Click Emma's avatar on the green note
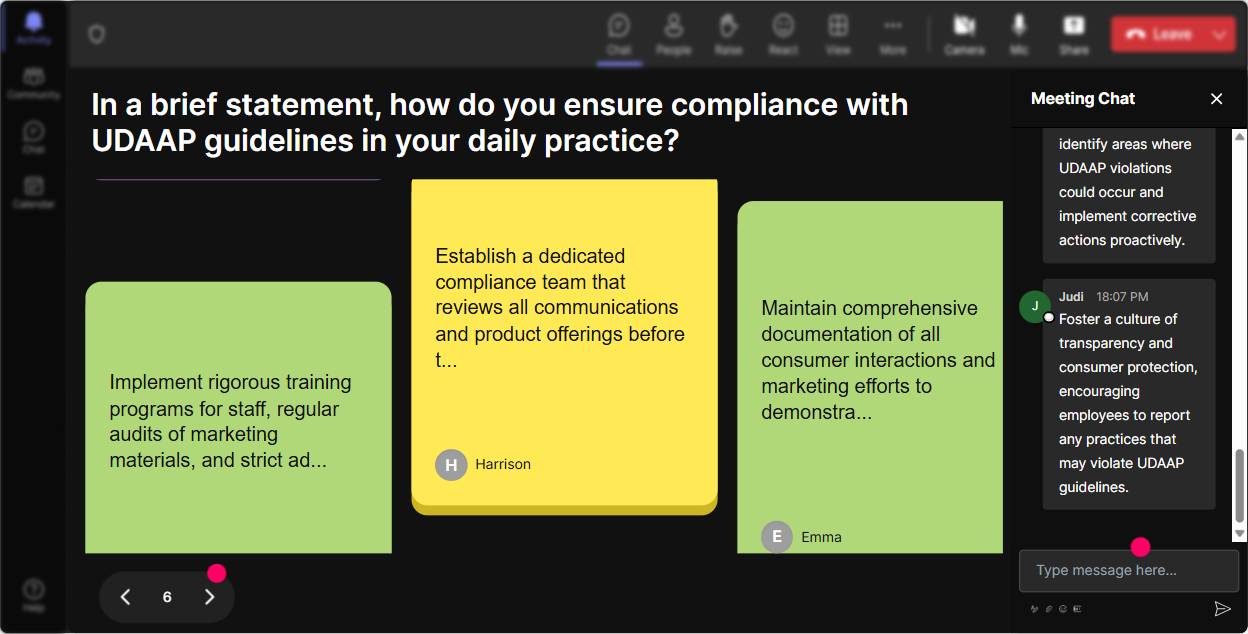This screenshot has height=634, width=1248. [777, 537]
